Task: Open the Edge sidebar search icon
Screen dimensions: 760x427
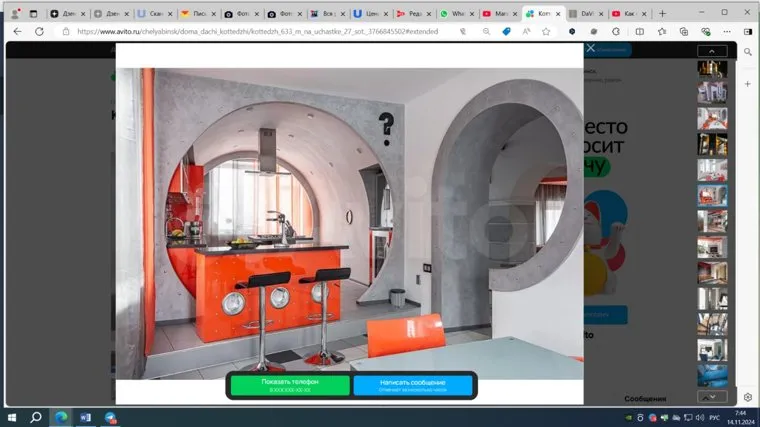Action: (748, 53)
